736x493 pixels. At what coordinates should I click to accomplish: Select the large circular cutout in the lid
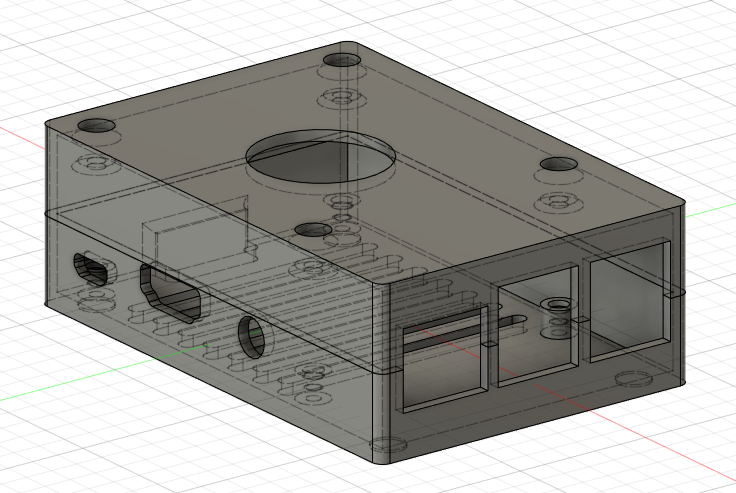[x=320, y=156]
